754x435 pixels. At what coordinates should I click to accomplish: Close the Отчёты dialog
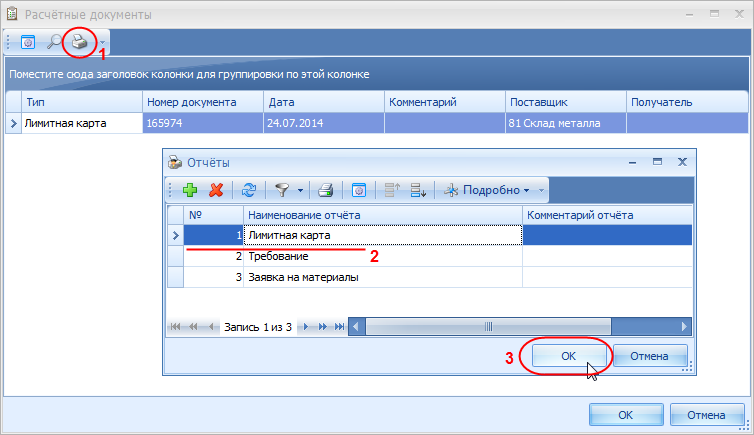(682, 162)
